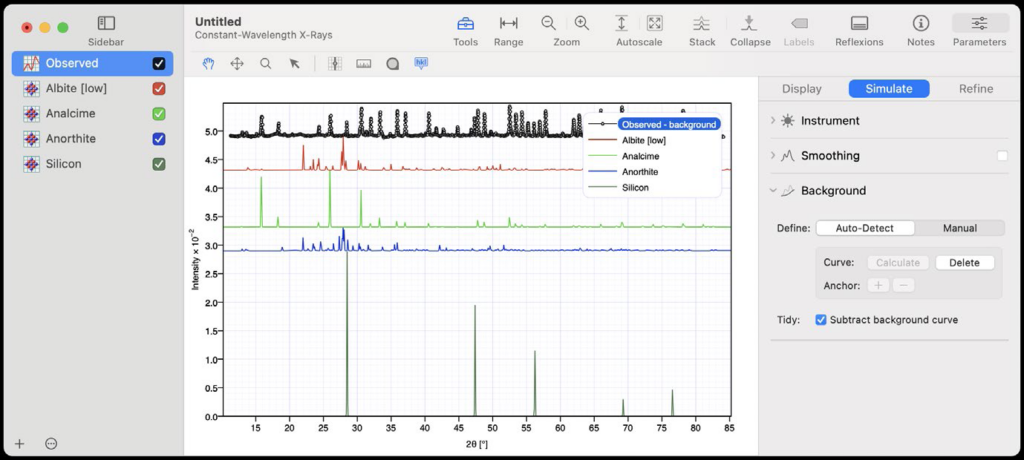Select Silicon in the sidebar list
Viewport: 1024px width, 460px height.
tap(64, 164)
